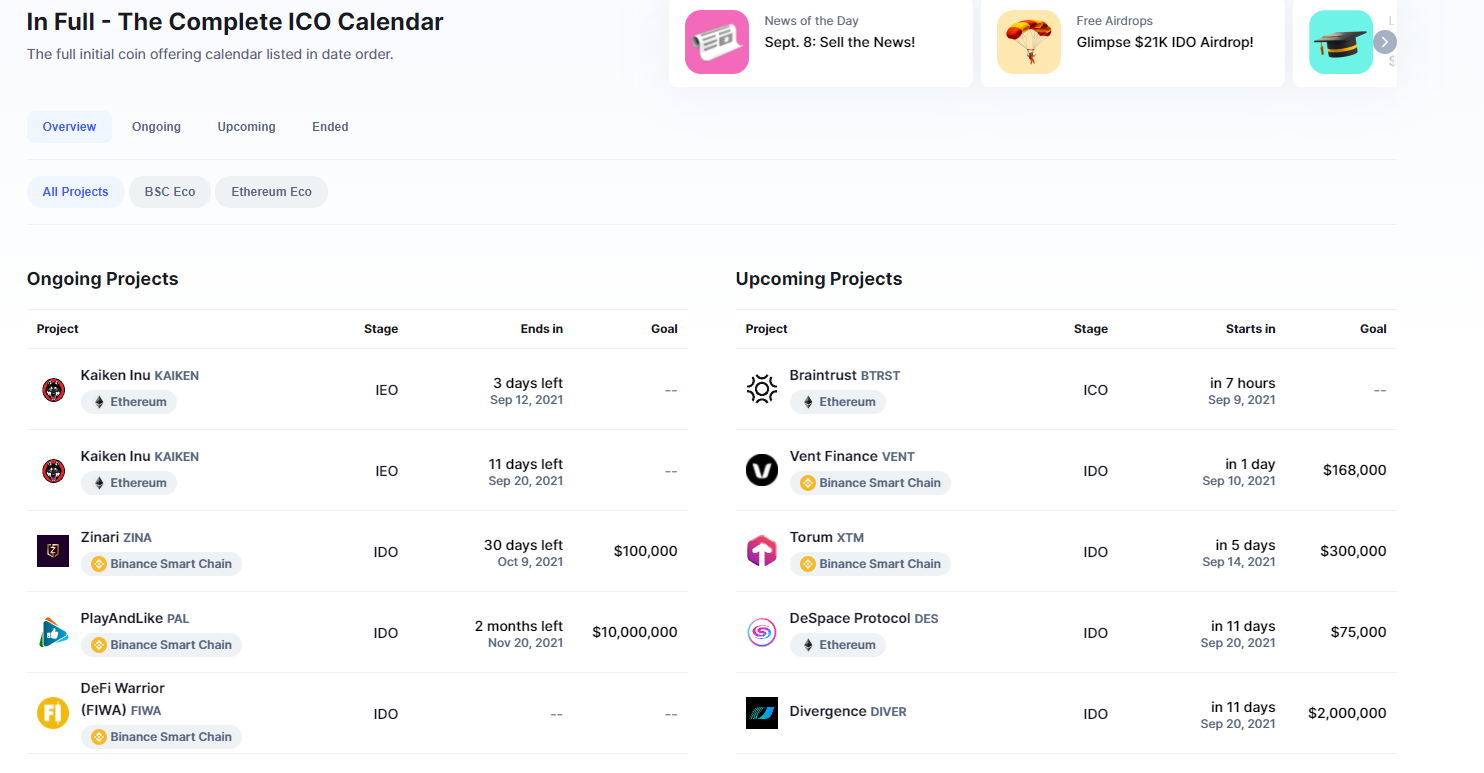The image size is (1484, 773).
Task: Switch to the Upcoming tab
Action: pyautogui.click(x=246, y=127)
